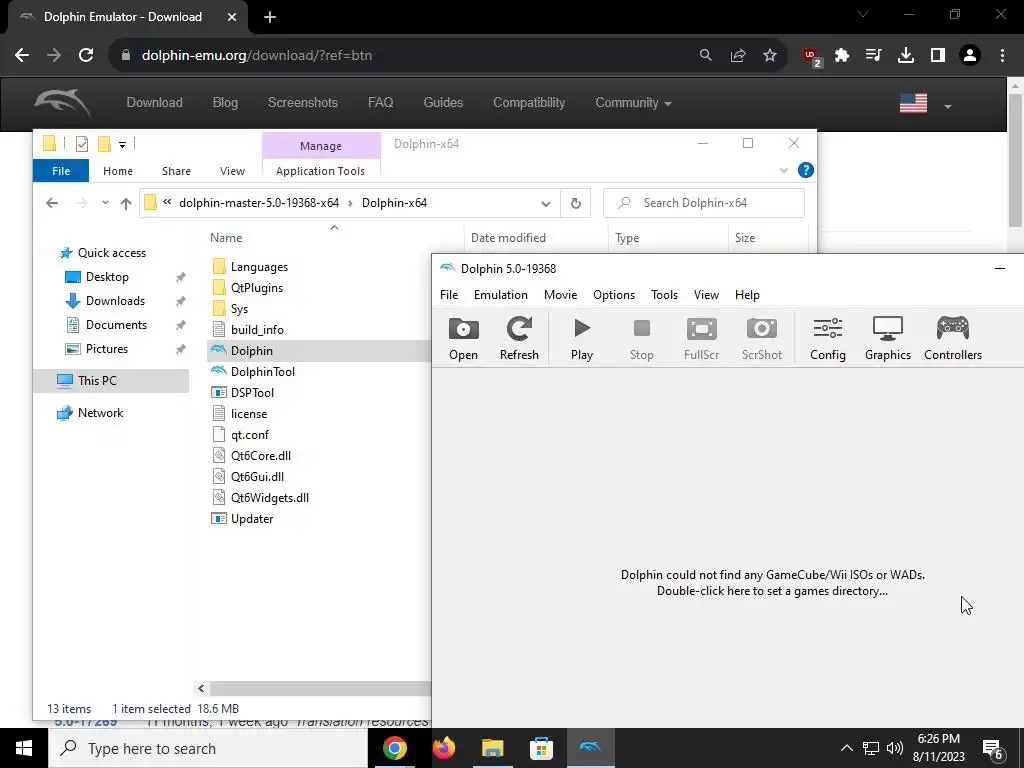Go to Downloads in Explorer sidebar

pos(115,300)
